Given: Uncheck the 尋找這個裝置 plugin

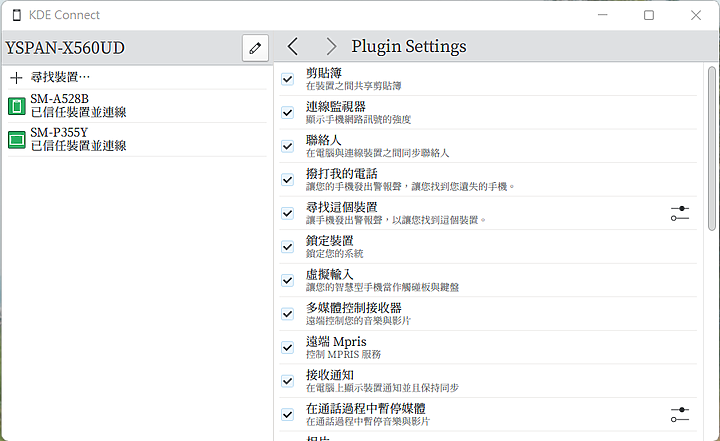Looking at the screenshot, I should tap(287, 213).
